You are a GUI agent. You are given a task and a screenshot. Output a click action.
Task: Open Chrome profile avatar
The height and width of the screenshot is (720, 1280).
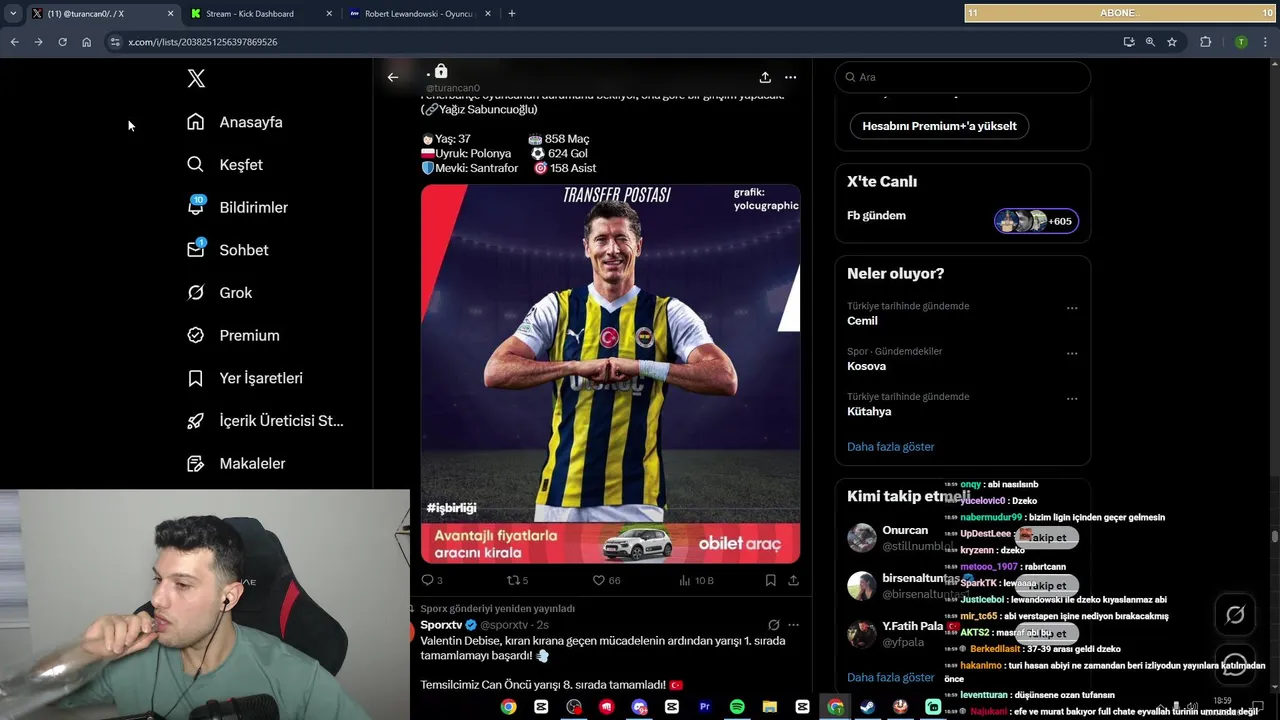coord(1241,42)
